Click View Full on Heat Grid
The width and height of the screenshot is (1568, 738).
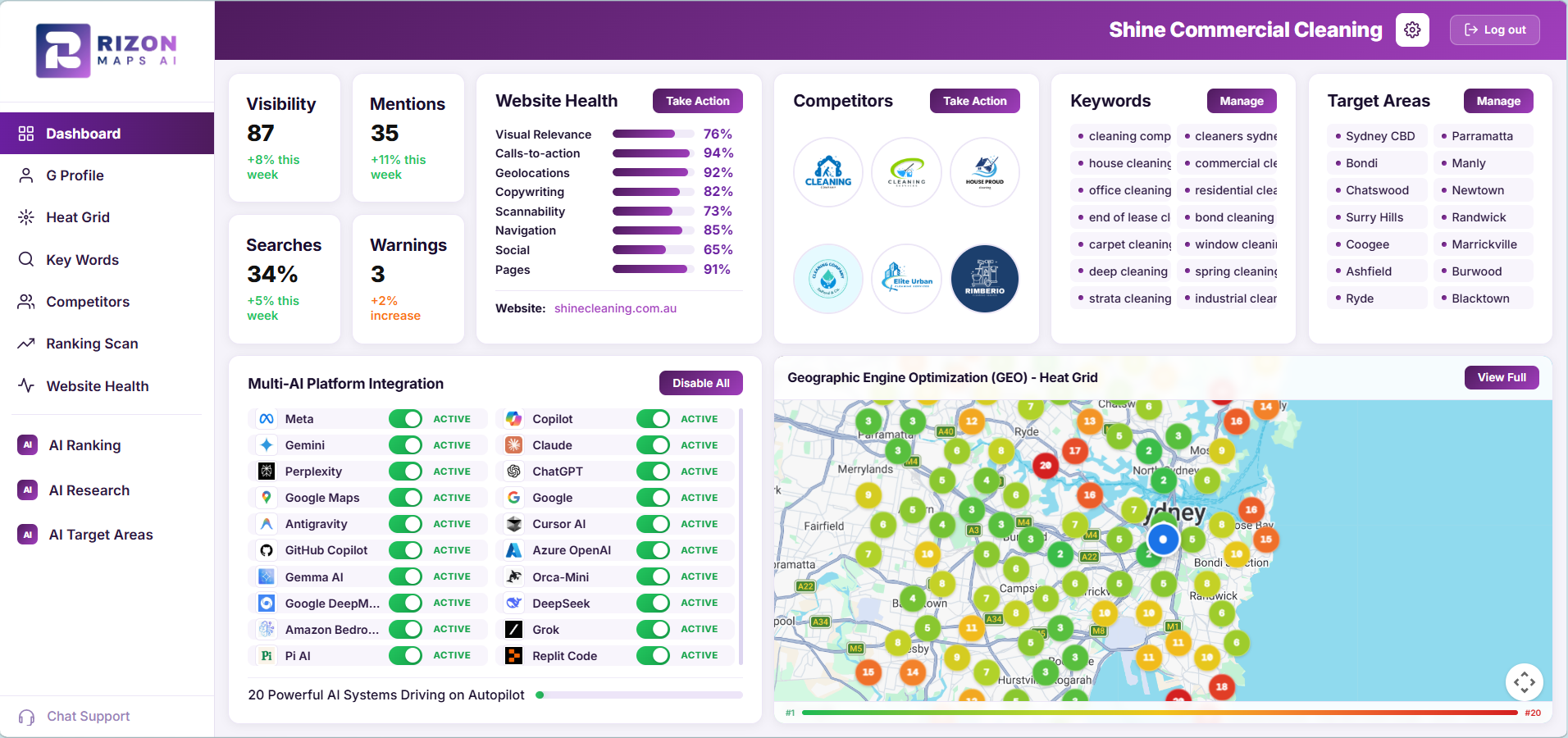click(1502, 377)
